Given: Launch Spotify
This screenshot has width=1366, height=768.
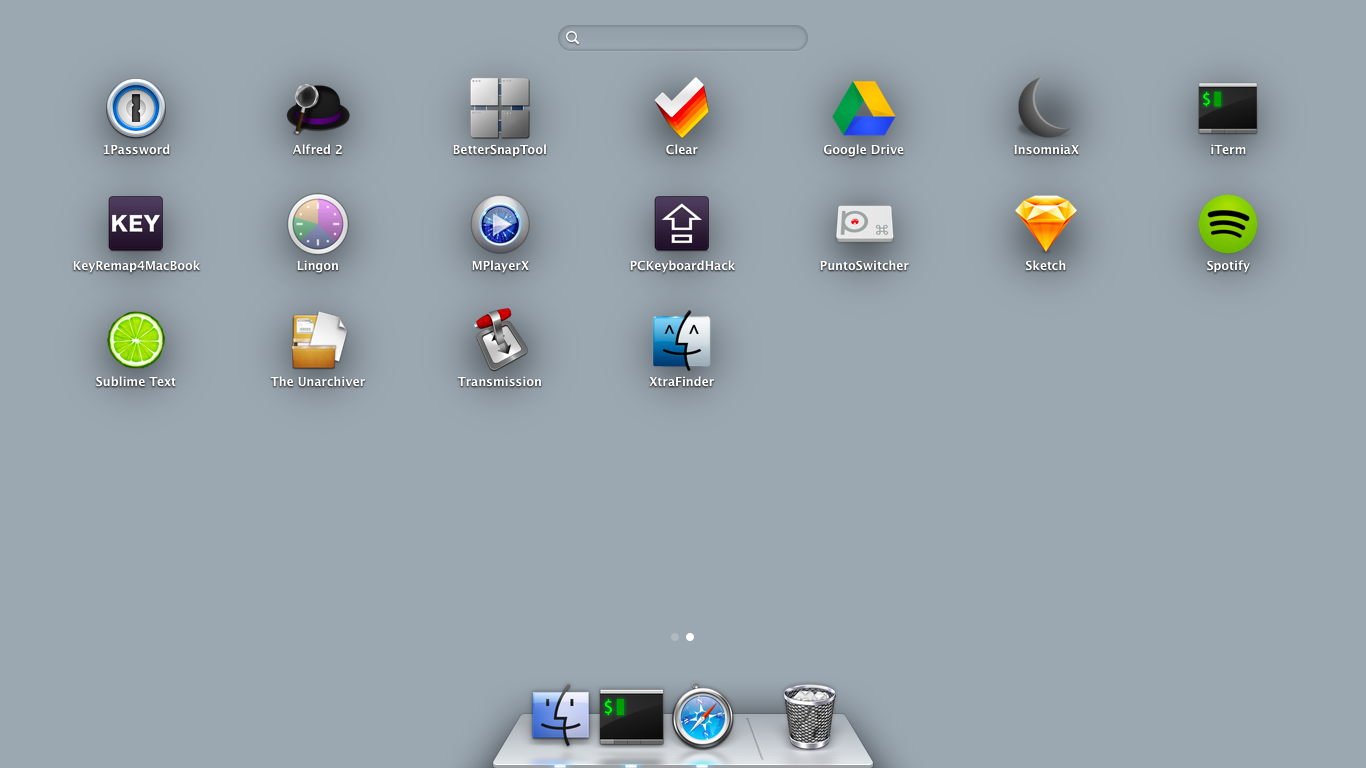Looking at the screenshot, I should [x=1228, y=224].
